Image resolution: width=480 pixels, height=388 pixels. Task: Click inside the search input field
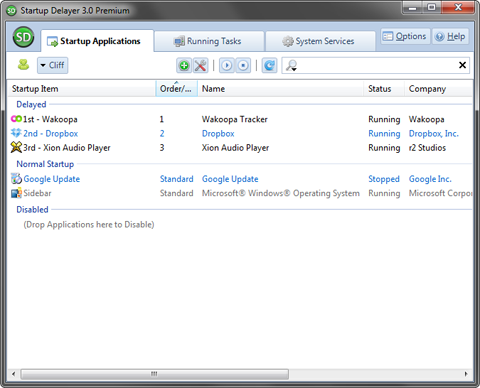[377, 65]
